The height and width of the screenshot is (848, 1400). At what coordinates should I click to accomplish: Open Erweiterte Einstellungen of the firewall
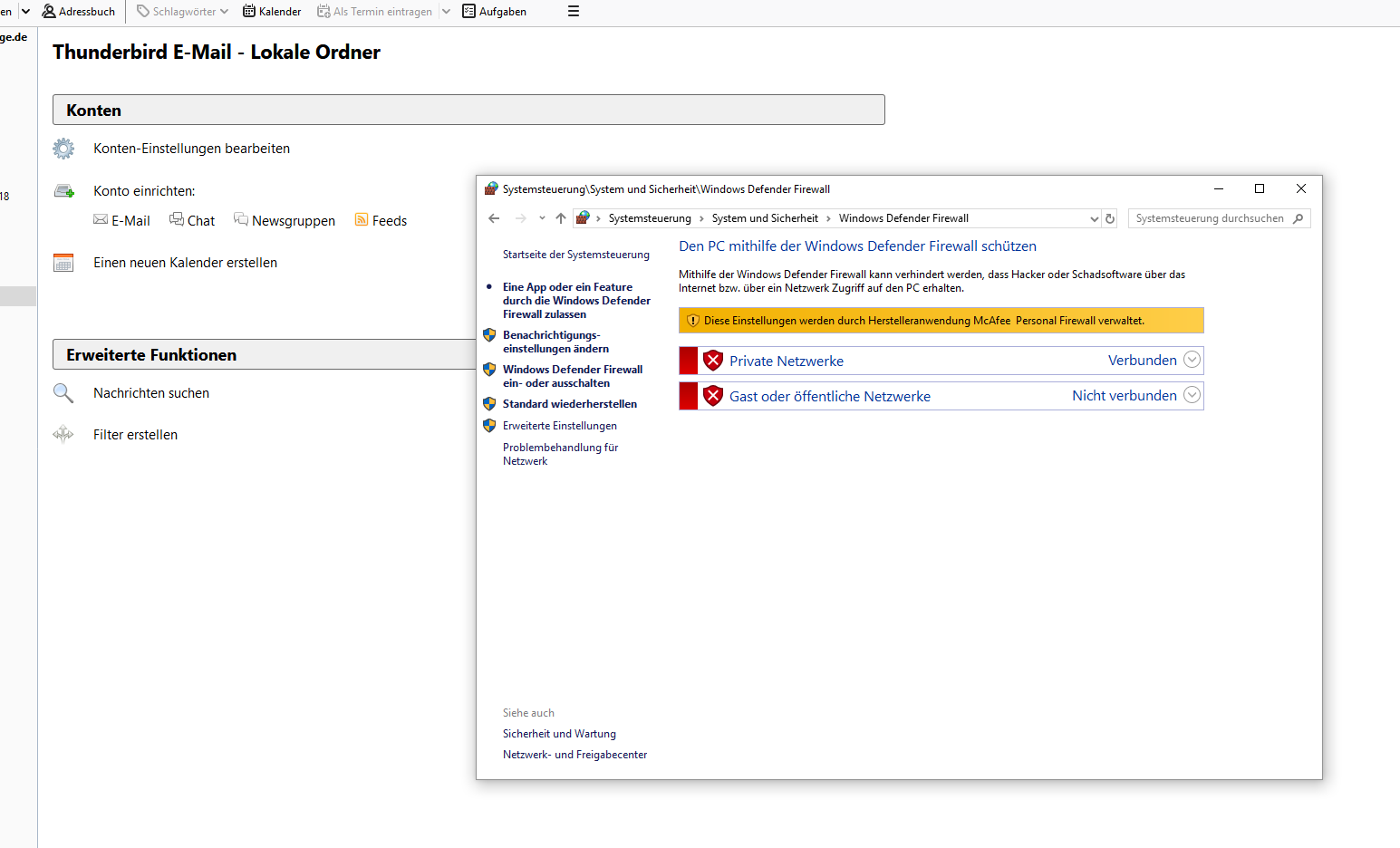pos(559,426)
